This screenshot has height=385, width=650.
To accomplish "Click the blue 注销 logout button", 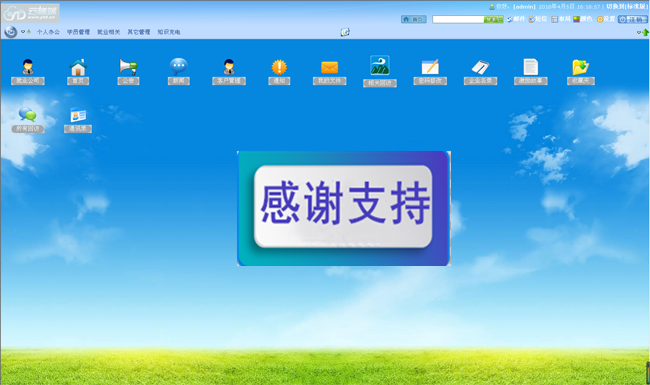I will 633,19.
